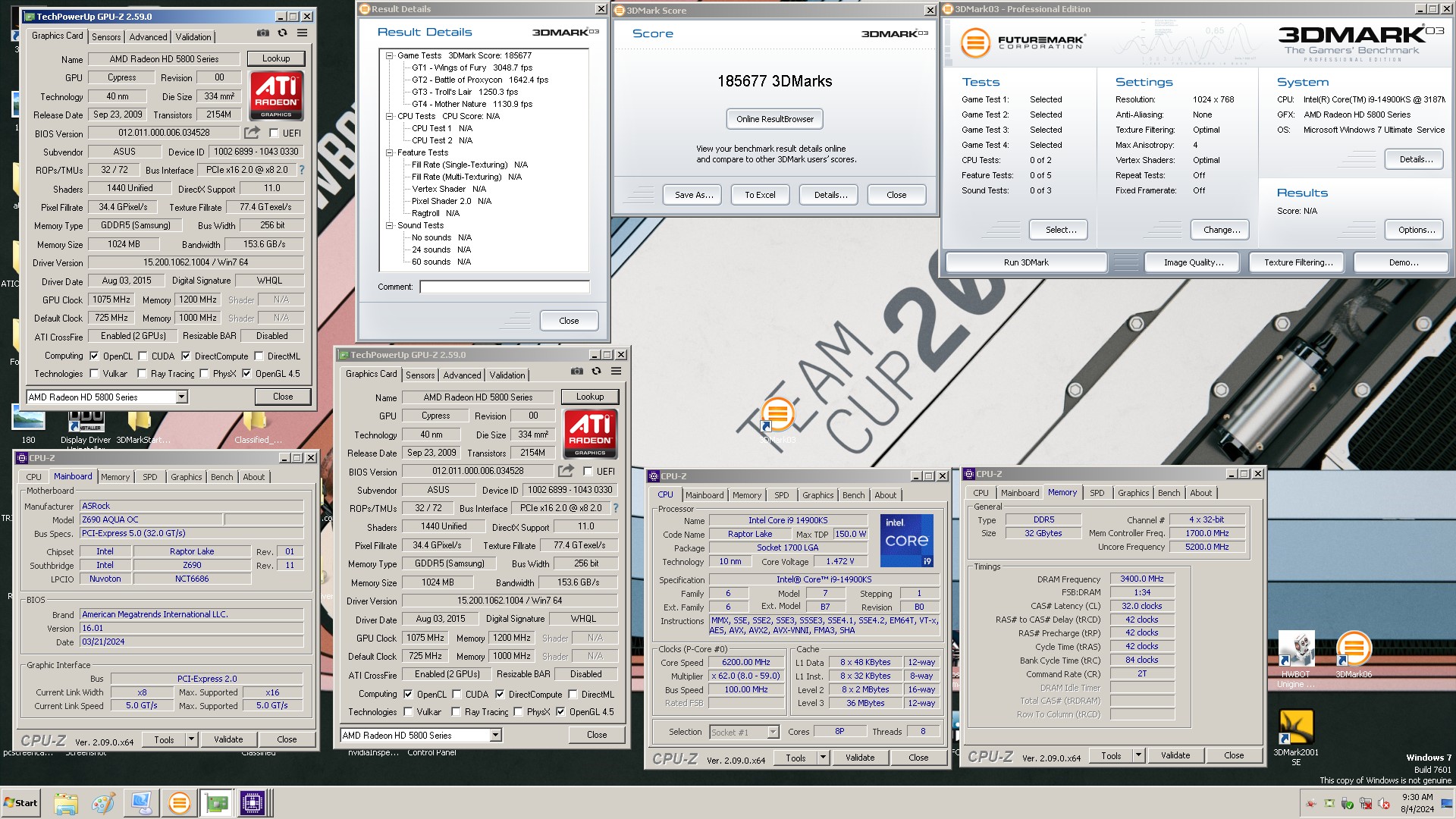
Task: Toggle OpenGL 4.5 checkbox in lower GPU-Z window
Action: (560, 711)
